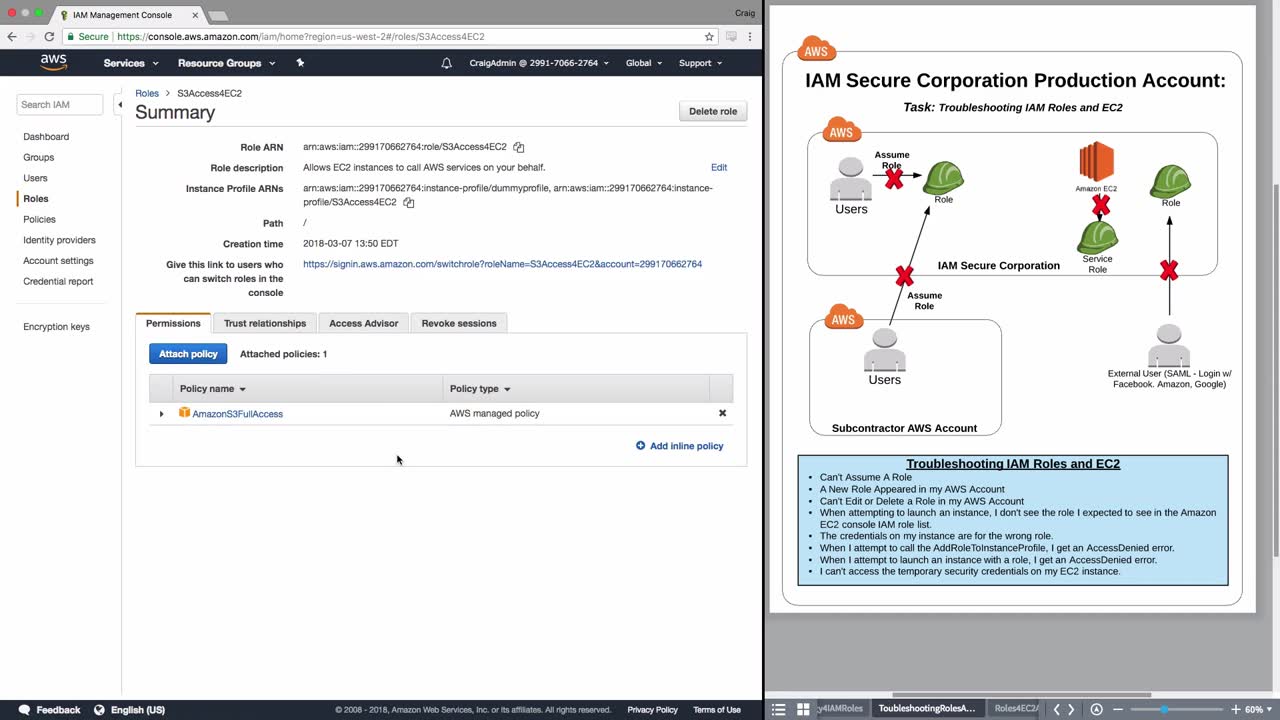This screenshot has height=720, width=1280.
Task: Open the CraigAdmin account dropdown
Action: tap(539, 63)
